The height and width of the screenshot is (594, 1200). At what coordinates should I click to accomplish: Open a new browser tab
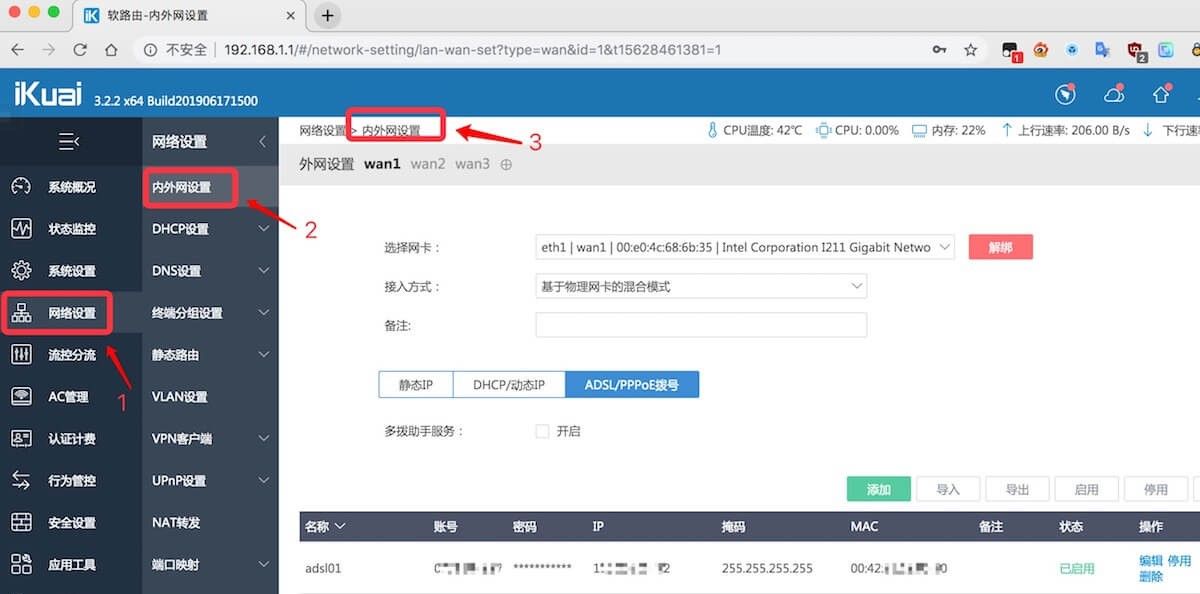[327, 15]
